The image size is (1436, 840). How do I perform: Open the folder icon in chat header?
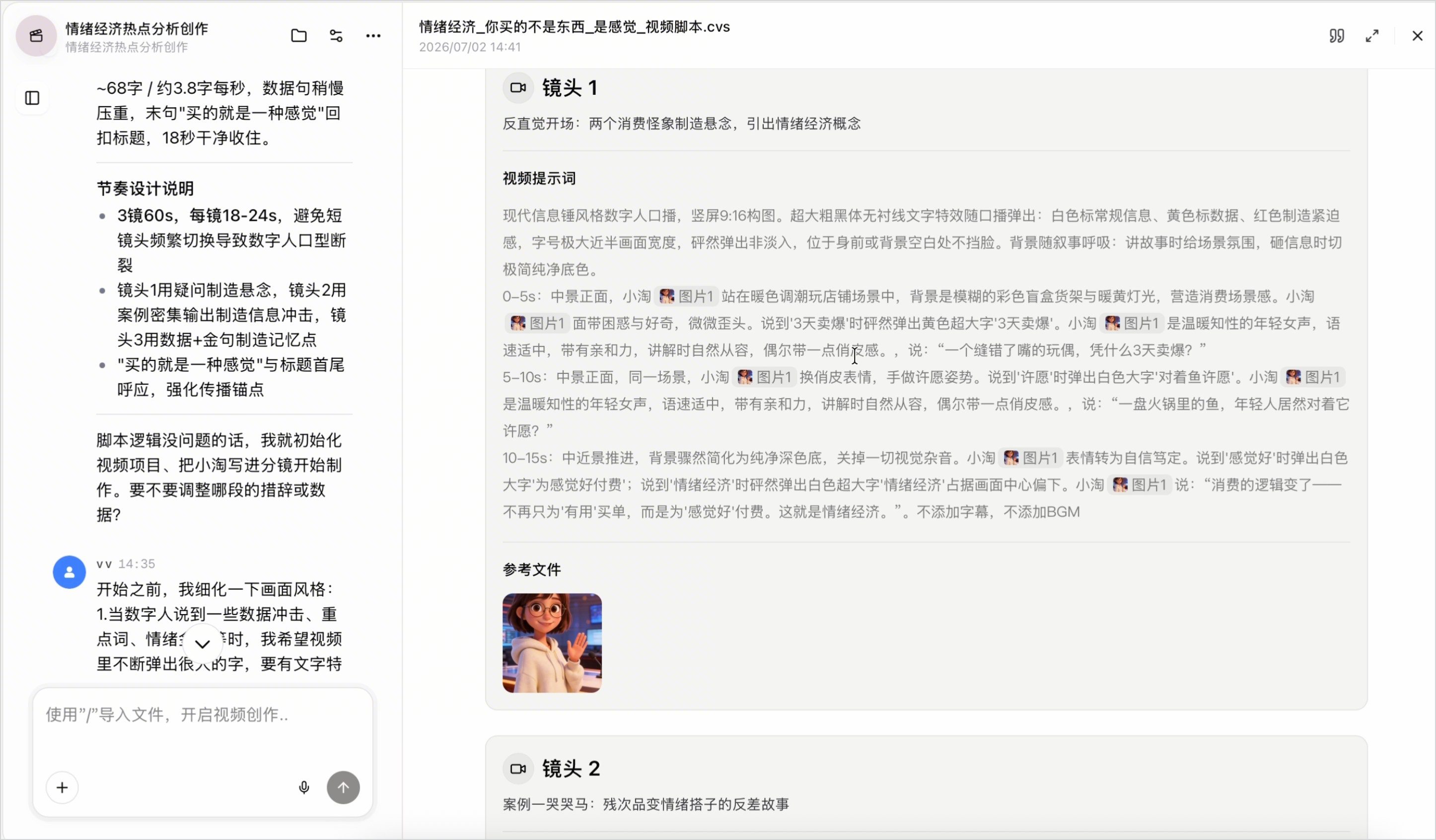tap(298, 36)
